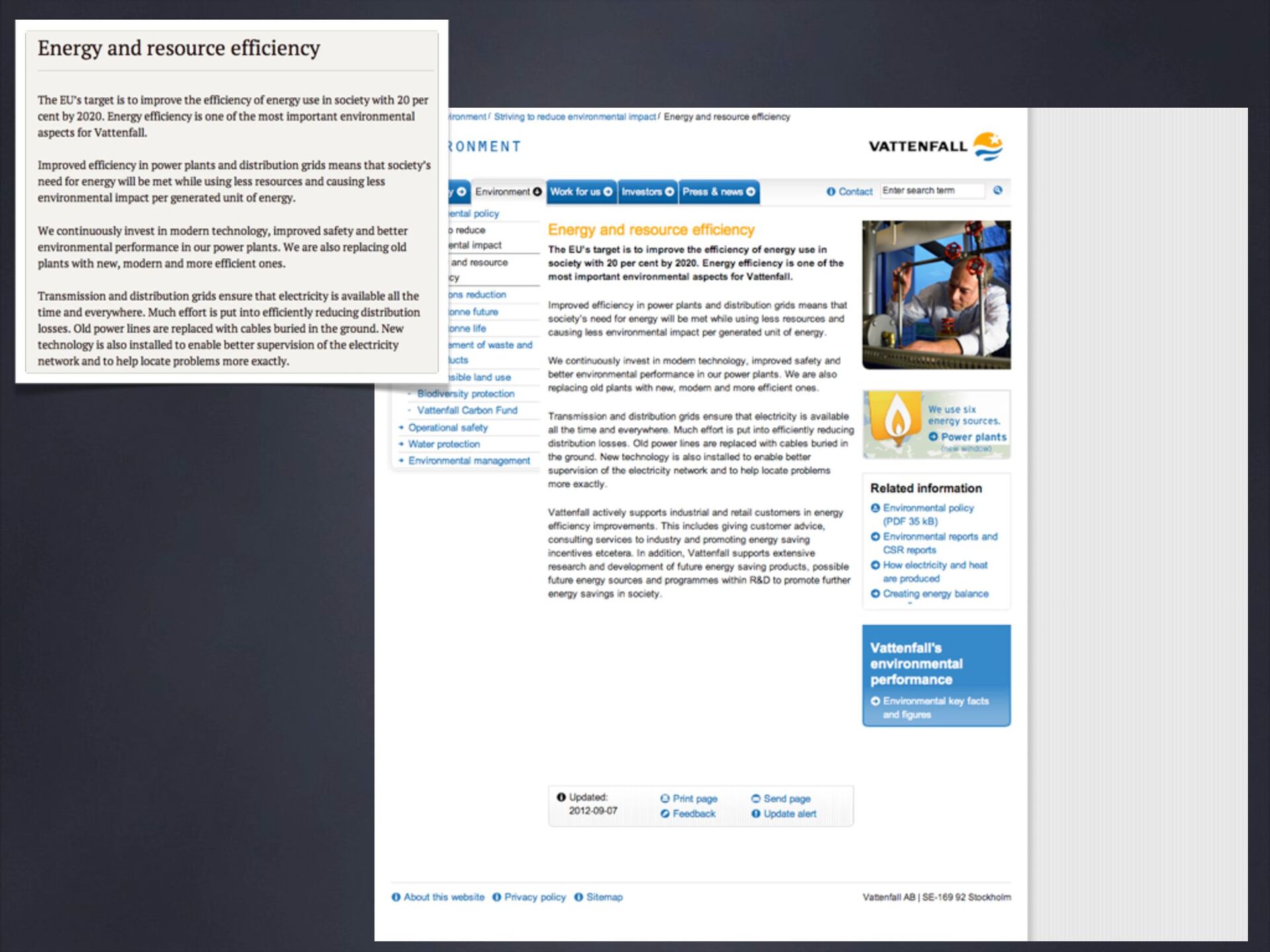Click the Contact link
This screenshot has height=952, width=1270.
[855, 192]
